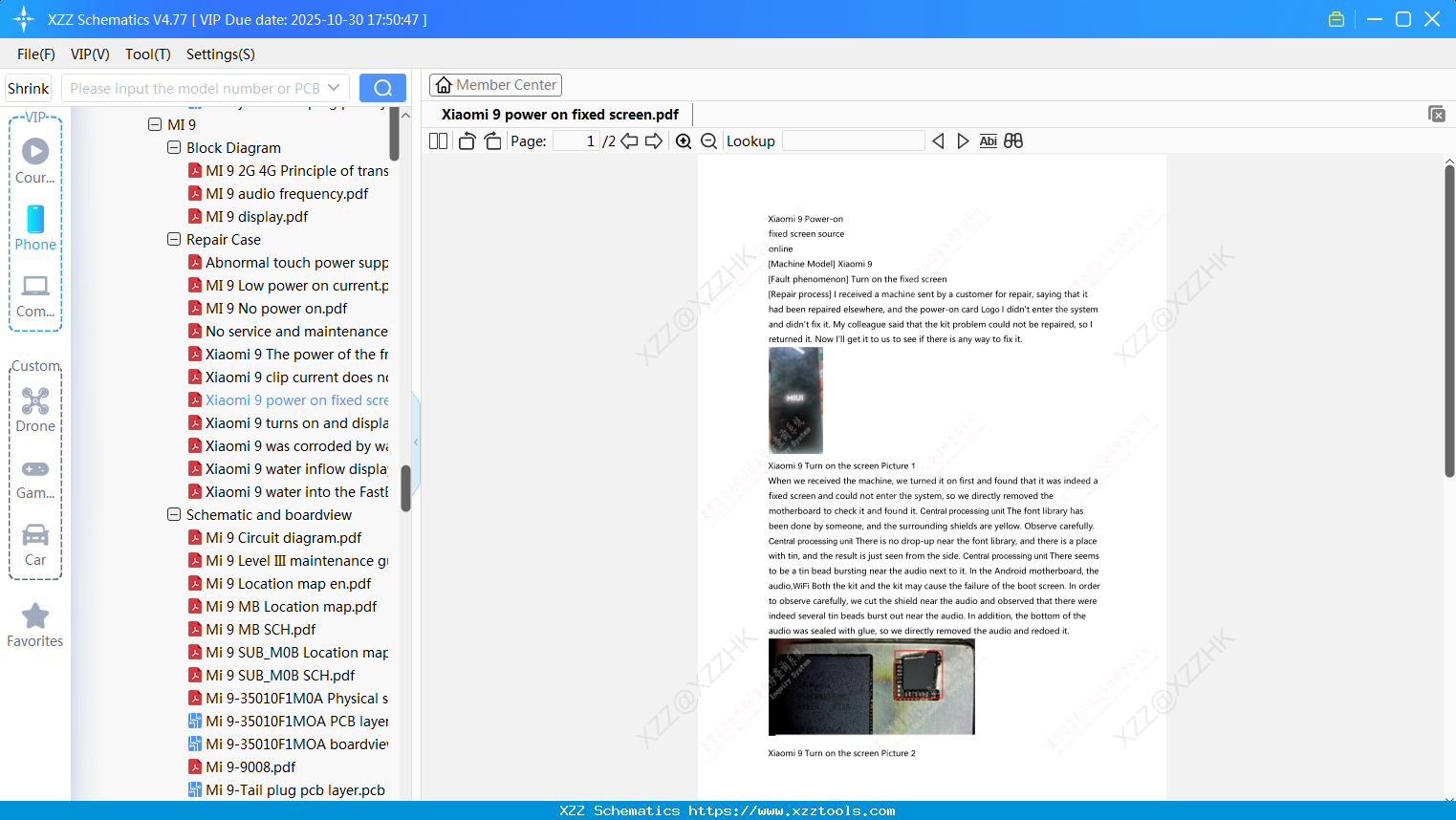Click the file tree vertical scrollbar thumb
Screen dimensions: 1456x820
pyautogui.click(x=405, y=488)
